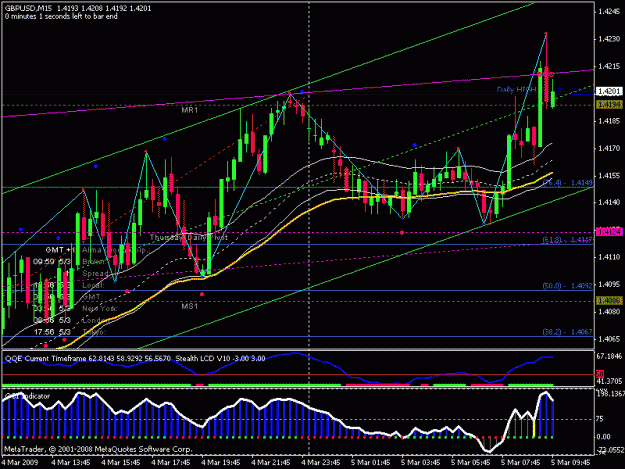
Task: Click the OSI Indicator scale value 198.1367
Action: 609,394
